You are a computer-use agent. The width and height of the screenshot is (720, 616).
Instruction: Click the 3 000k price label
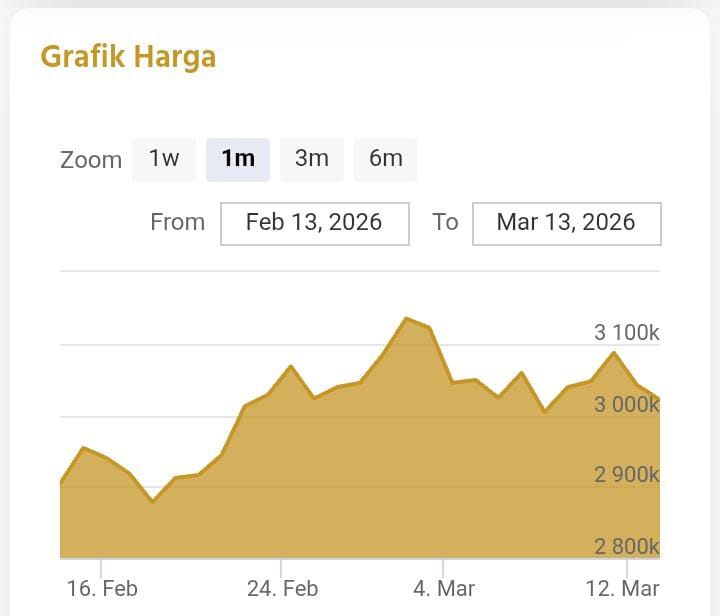(626, 404)
